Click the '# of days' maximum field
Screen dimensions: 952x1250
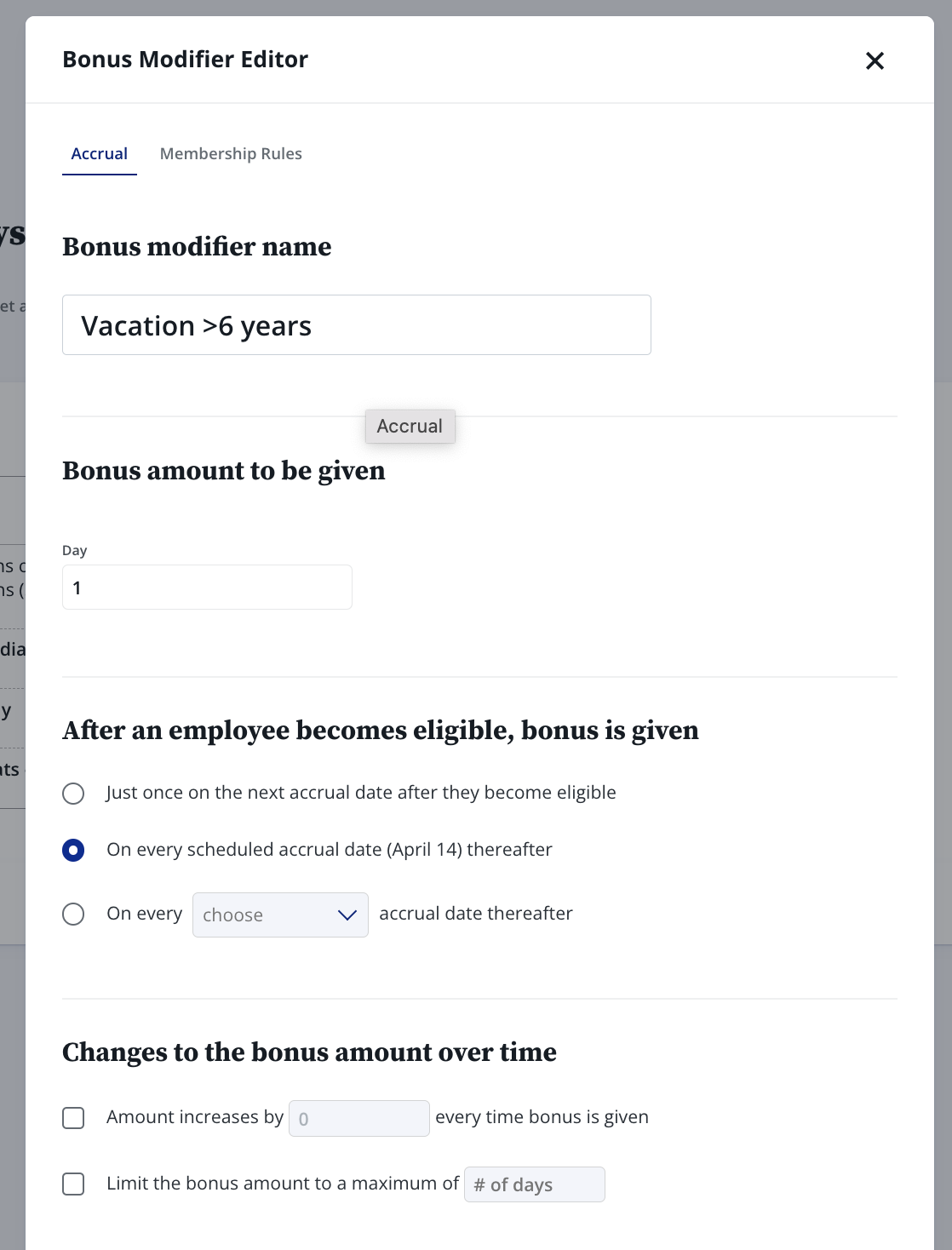(535, 1184)
